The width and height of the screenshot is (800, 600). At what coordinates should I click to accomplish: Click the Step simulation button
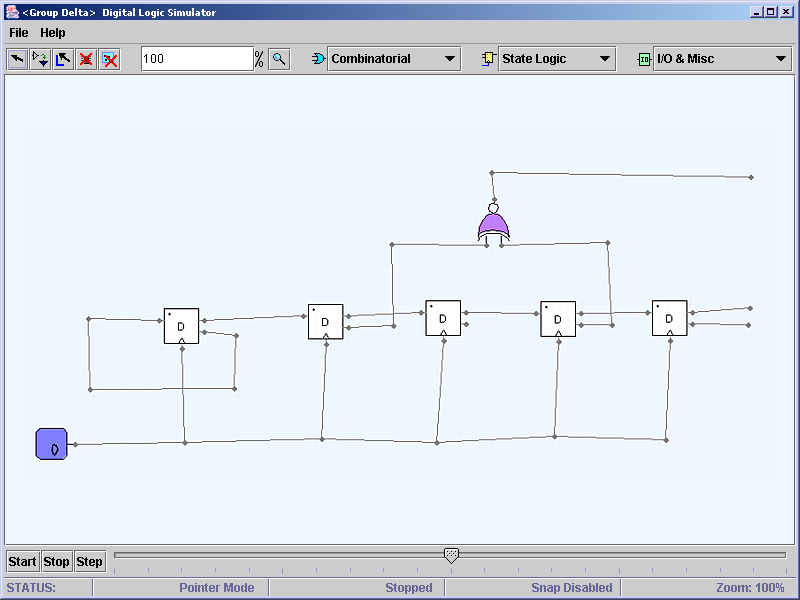pyautogui.click(x=90, y=561)
